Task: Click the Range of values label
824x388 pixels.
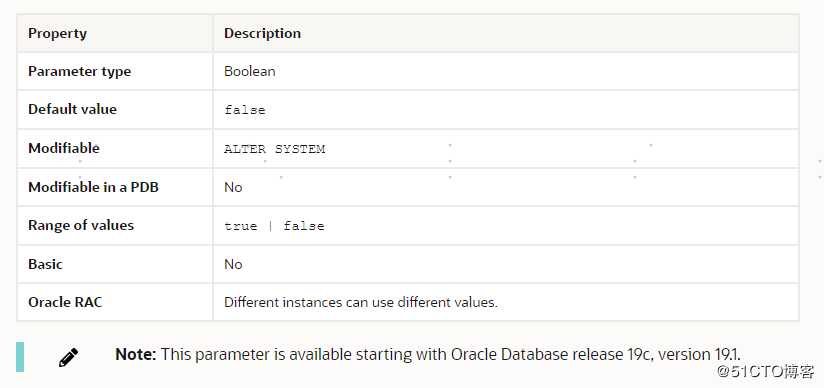Action: pos(81,226)
